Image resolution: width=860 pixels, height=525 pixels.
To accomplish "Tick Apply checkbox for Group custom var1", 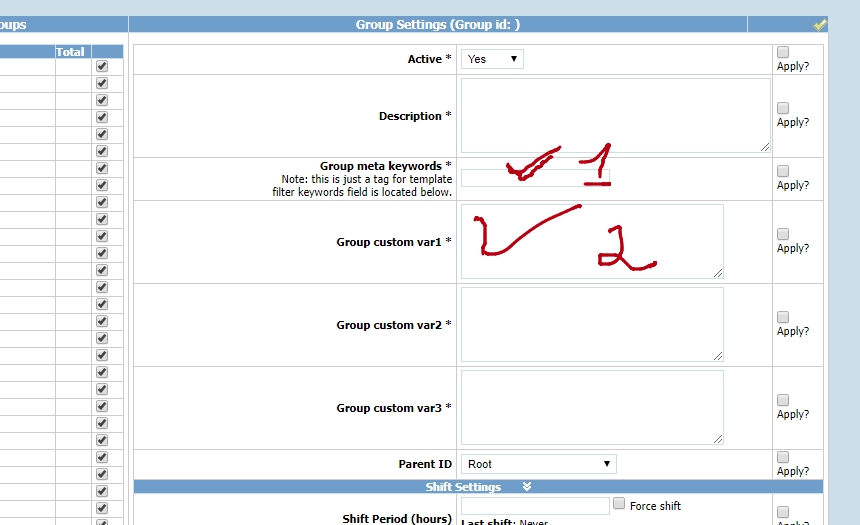I will (783, 234).
